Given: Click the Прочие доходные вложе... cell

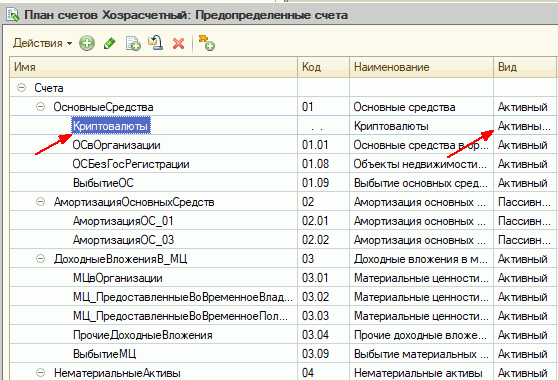Looking at the screenshot, I should click(421, 335).
